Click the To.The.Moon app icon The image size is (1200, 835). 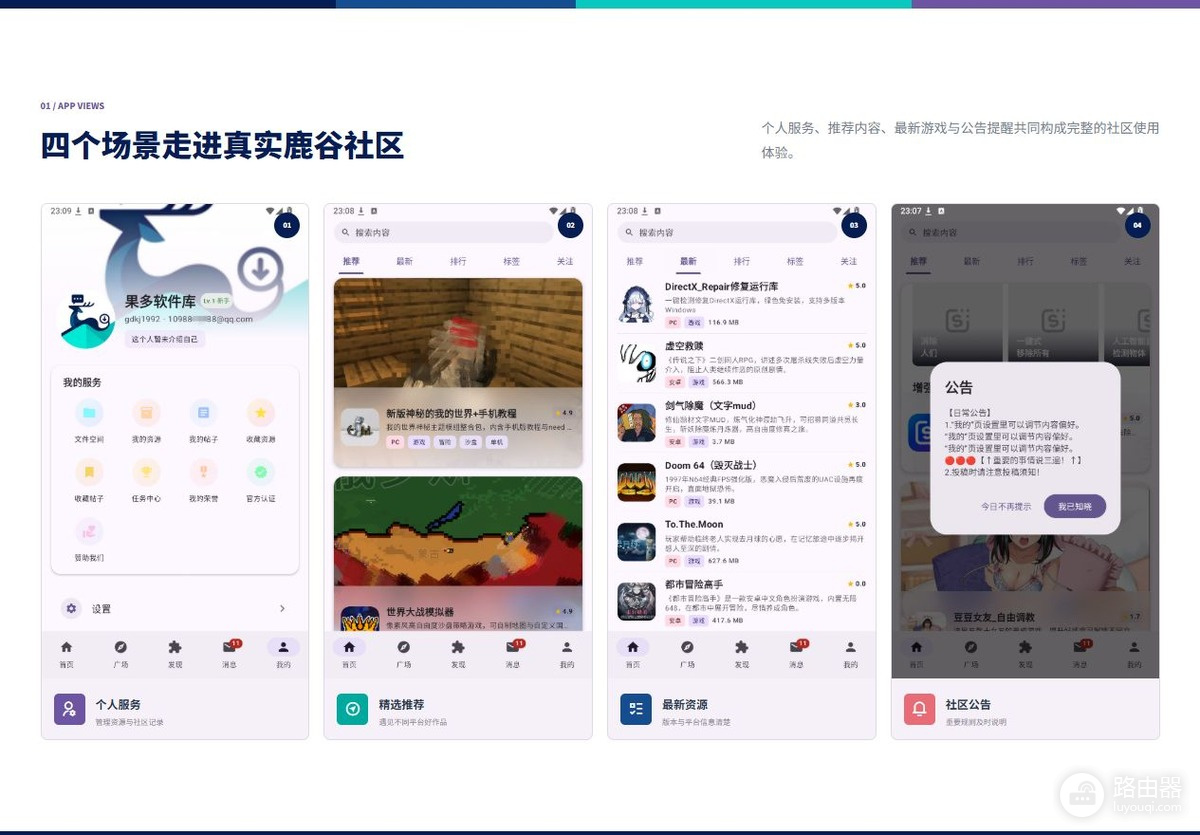(x=636, y=541)
